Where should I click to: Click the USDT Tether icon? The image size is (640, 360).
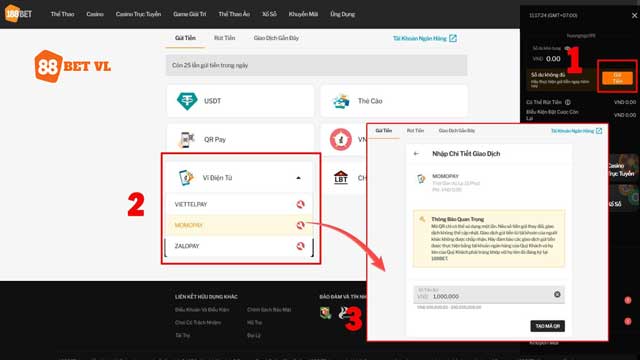coord(187,101)
